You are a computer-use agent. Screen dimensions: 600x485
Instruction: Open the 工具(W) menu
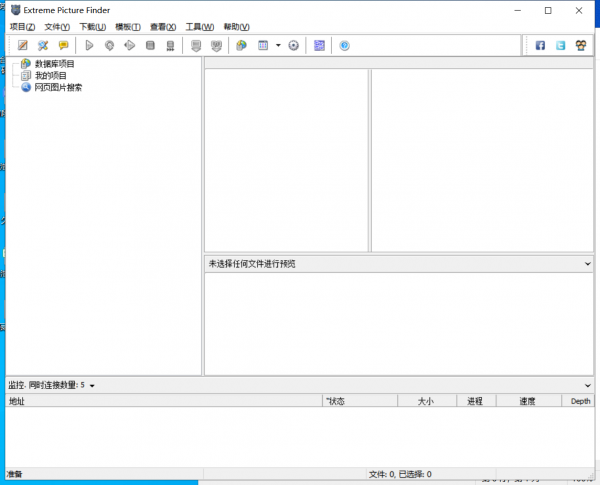tap(200, 27)
